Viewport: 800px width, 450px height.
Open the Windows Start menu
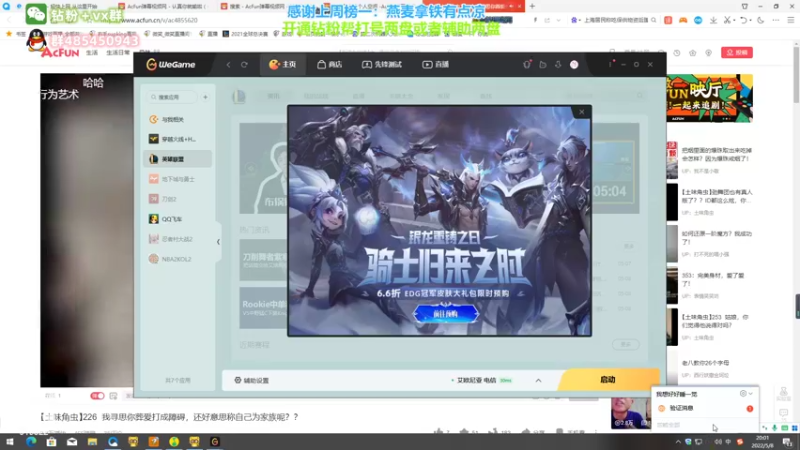coord(10,442)
